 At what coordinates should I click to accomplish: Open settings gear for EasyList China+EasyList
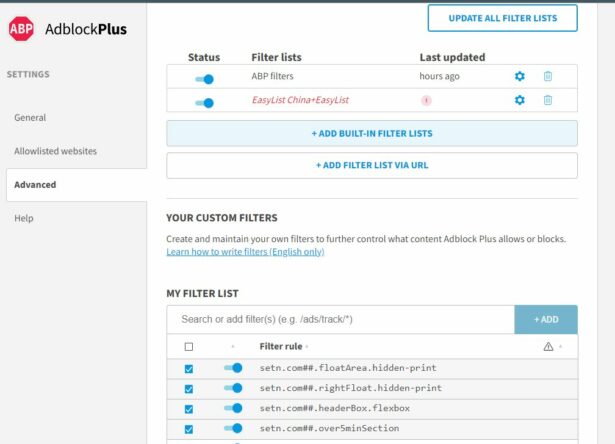(x=519, y=100)
